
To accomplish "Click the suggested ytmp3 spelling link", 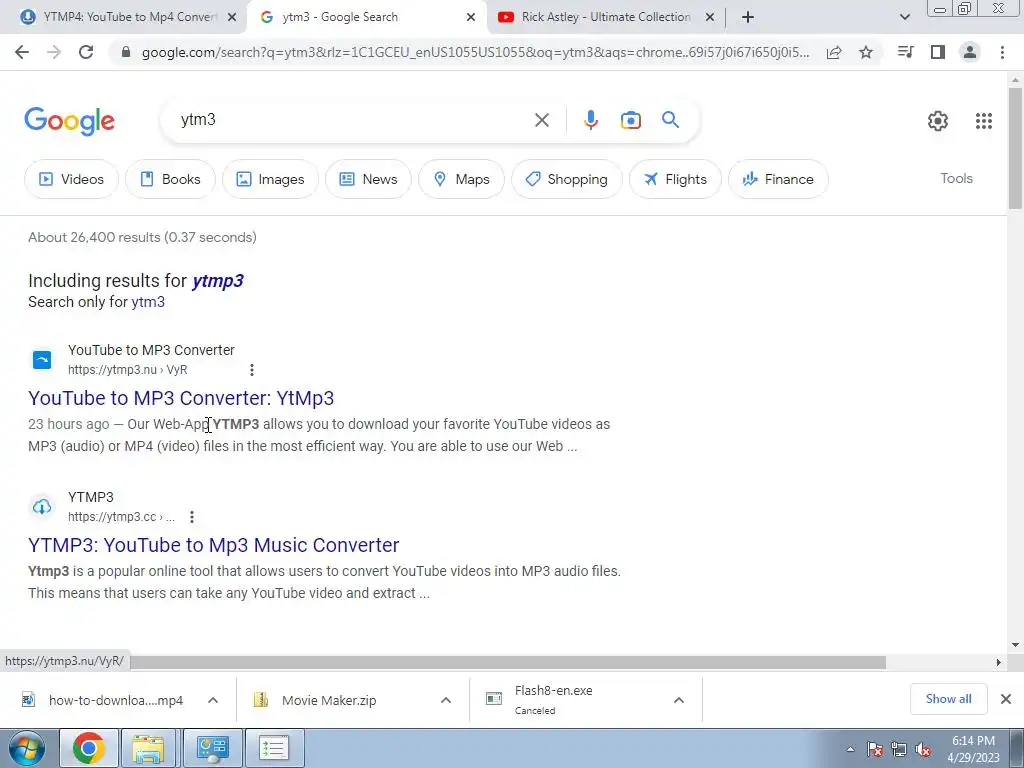I will pyautogui.click(x=217, y=281).
